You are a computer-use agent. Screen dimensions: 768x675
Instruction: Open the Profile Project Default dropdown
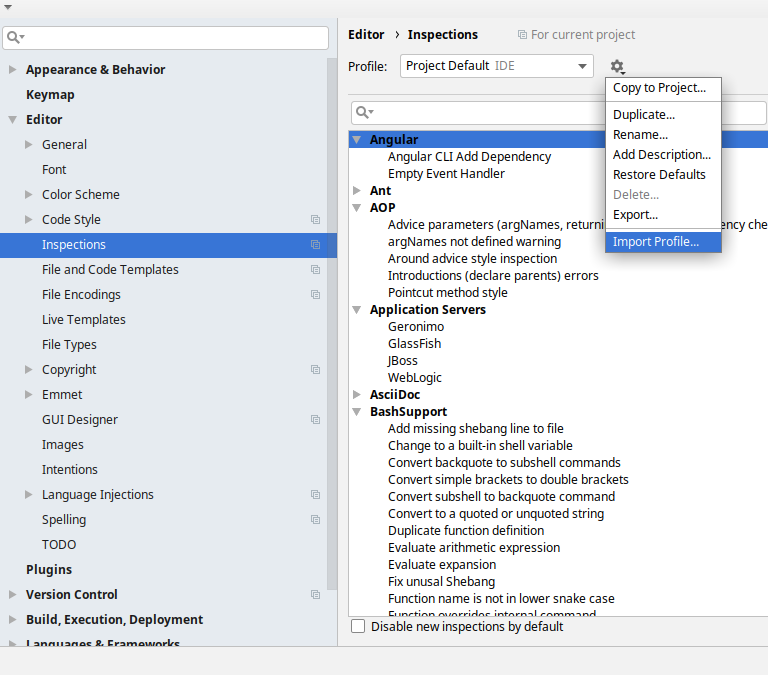(498, 66)
